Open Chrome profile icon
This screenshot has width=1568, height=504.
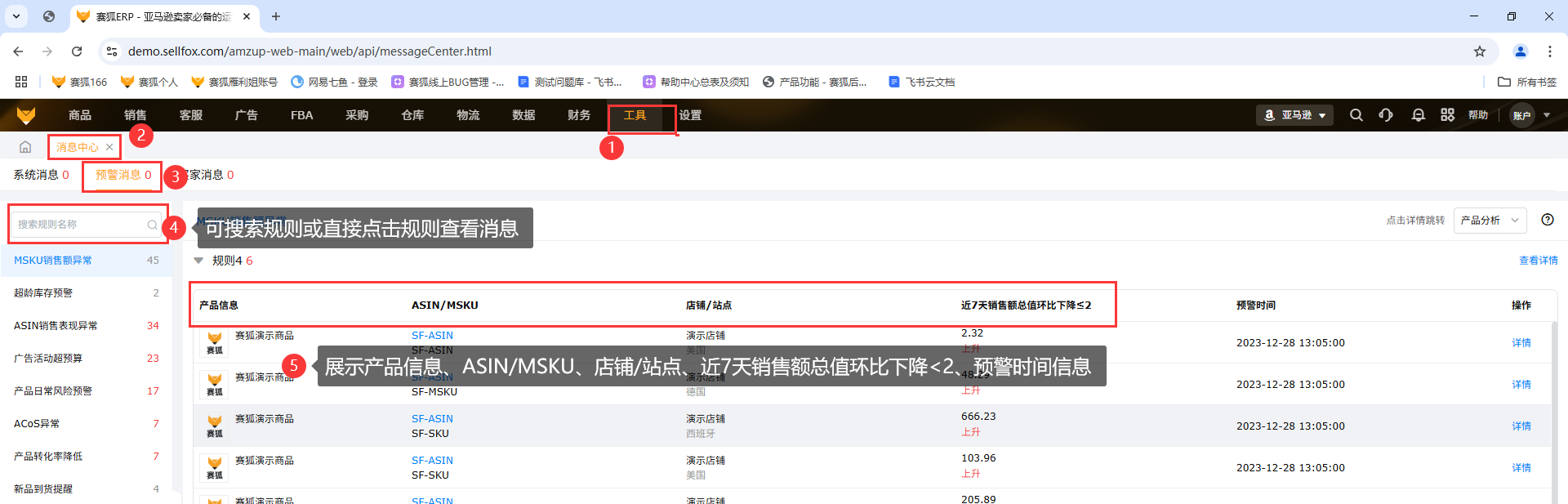(1520, 51)
